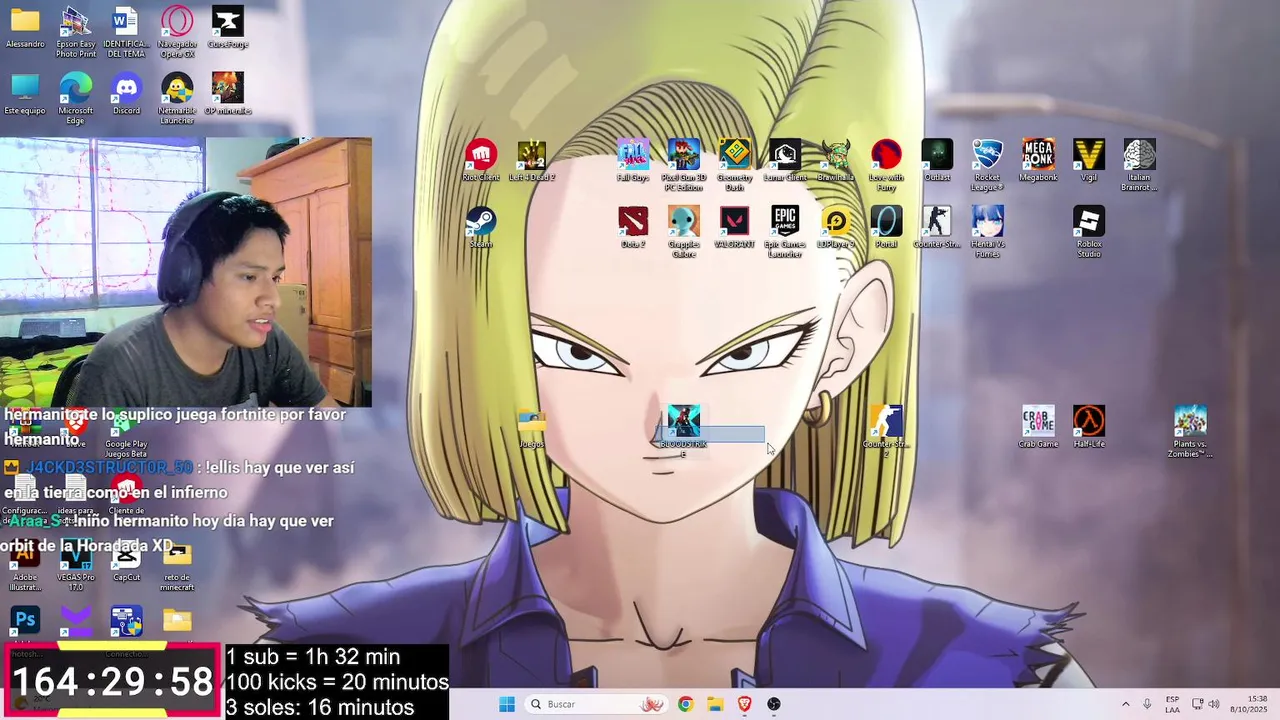Select the Plants vs. Zombies desktop icon
This screenshot has height=720, width=1280.
[1190, 432]
